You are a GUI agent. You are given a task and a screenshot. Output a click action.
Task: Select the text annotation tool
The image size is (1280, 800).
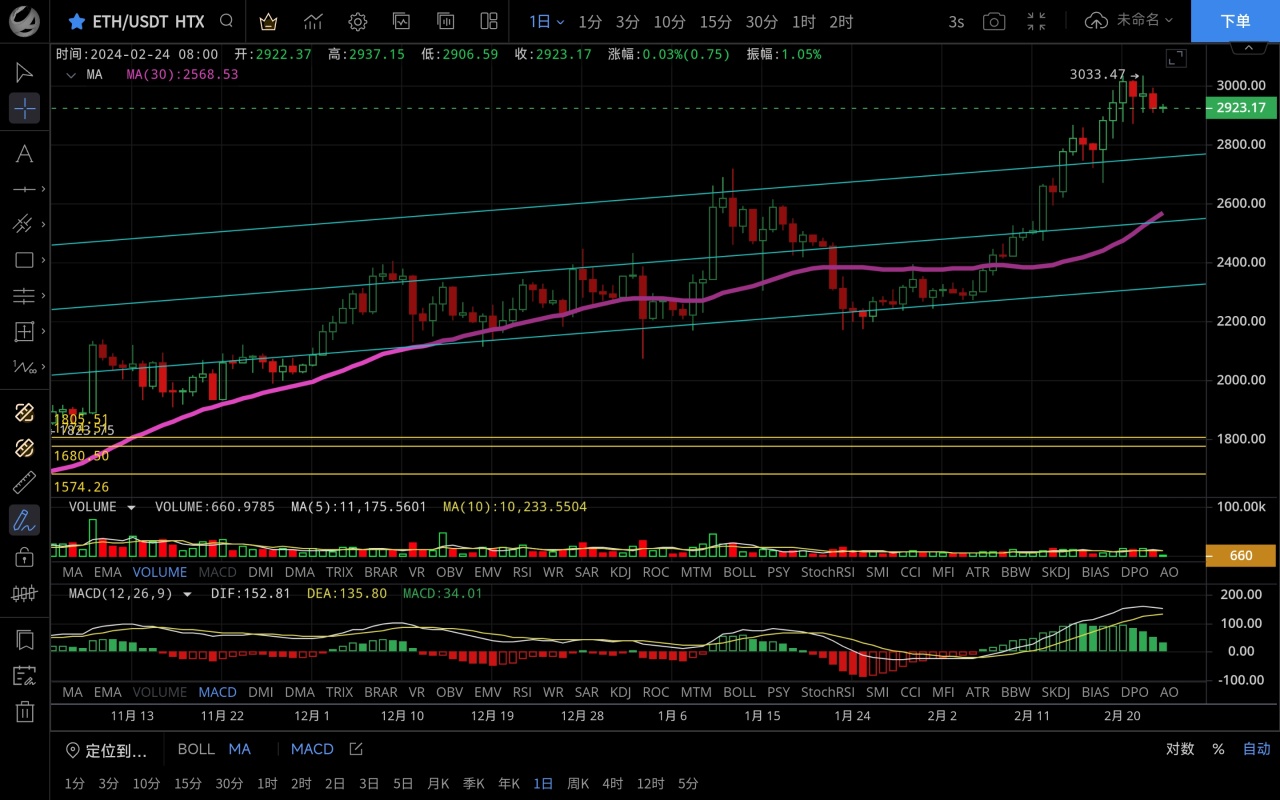tap(24, 153)
